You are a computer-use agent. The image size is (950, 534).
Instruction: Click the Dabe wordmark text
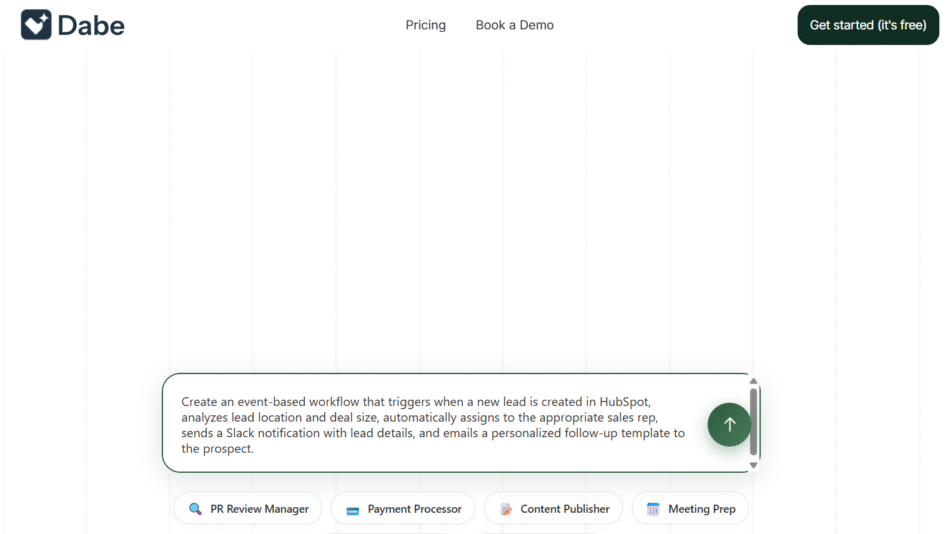[x=91, y=26]
